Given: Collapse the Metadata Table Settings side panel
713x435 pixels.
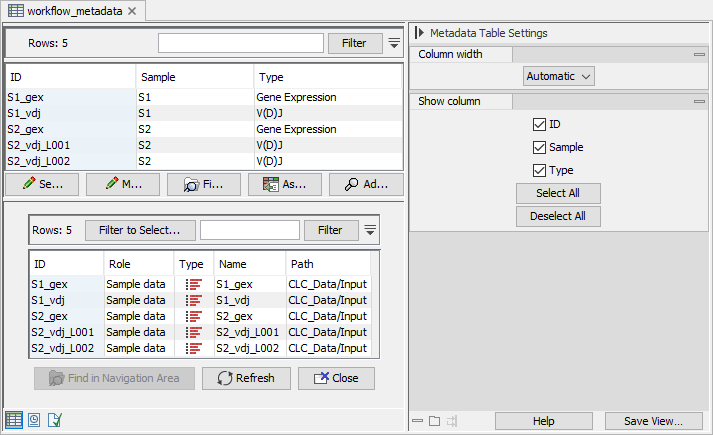Looking at the screenshot, I should 419,33.
